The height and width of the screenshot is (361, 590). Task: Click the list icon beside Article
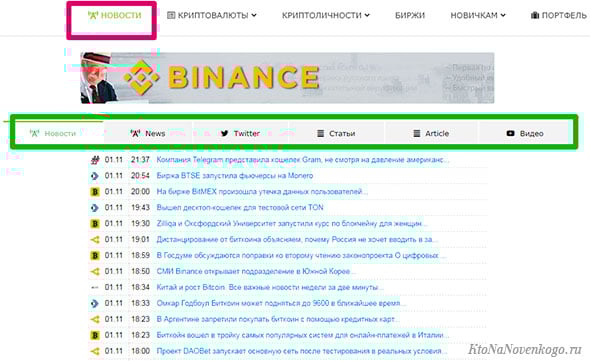417,133
